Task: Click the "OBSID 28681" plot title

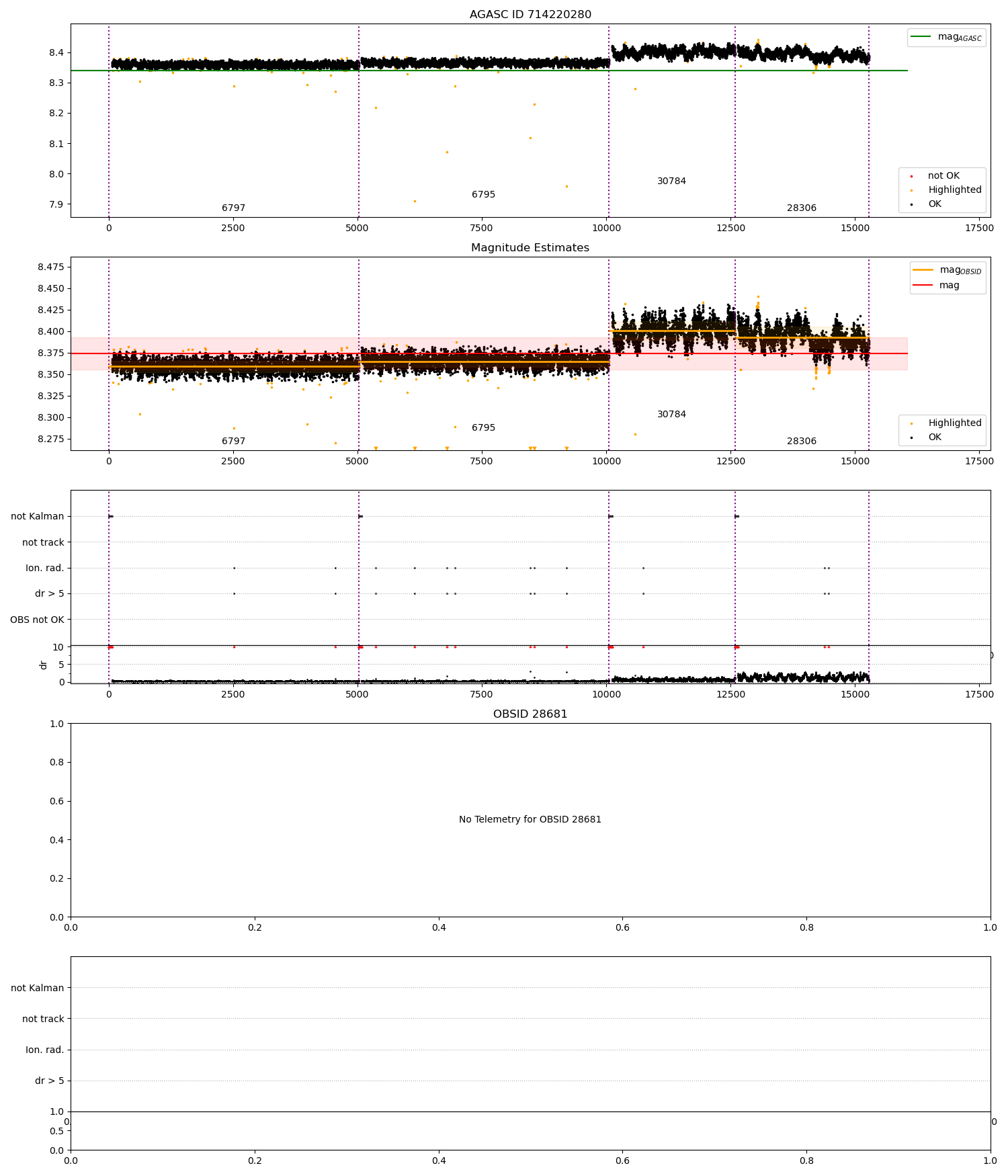Action: [x=530, y=714]
